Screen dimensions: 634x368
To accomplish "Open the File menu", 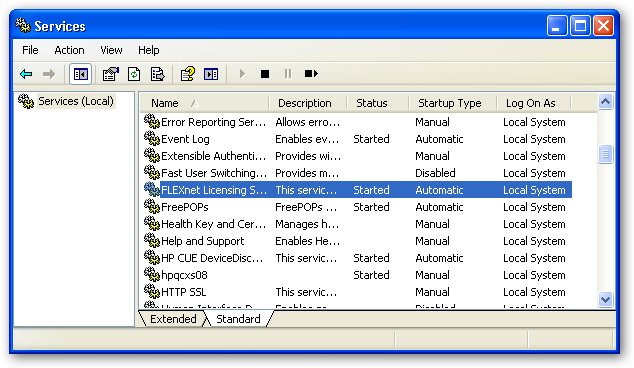I will pyautogui.click(x=30, y=50).
